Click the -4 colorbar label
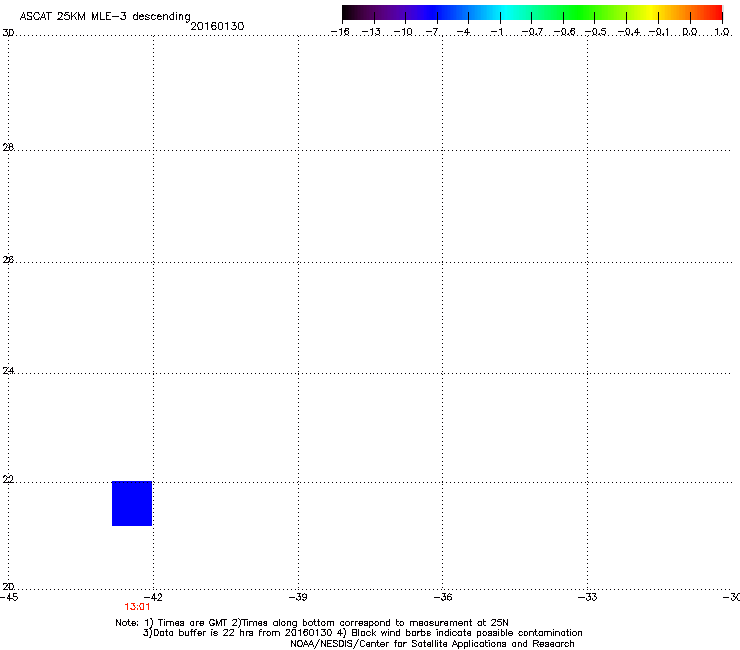Viewport: 740px width, 650px height. [x=464, y=32]
